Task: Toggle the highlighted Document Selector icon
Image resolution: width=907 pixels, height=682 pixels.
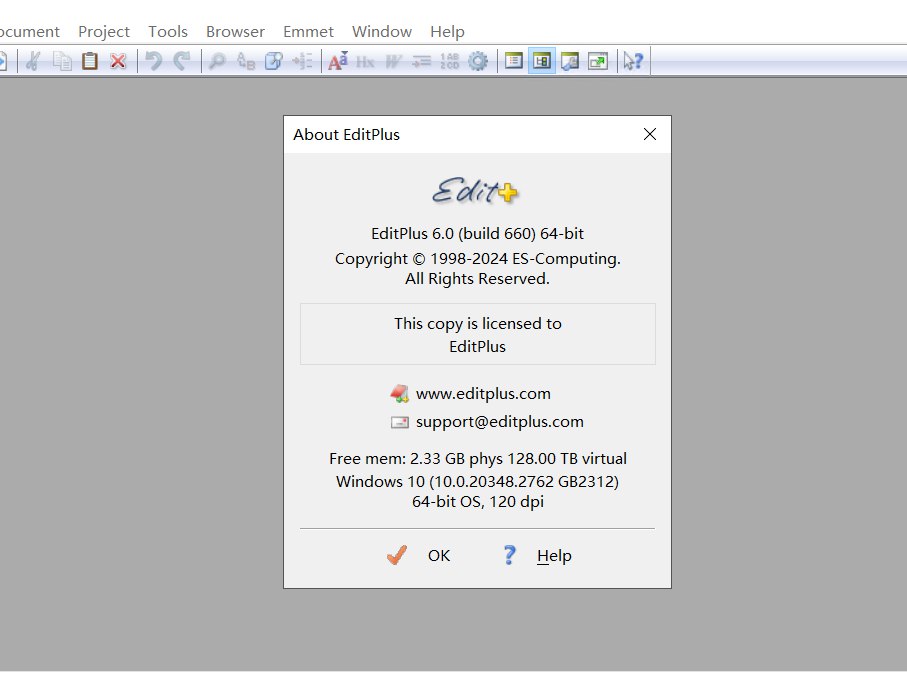Action: (x=541, y=61)
